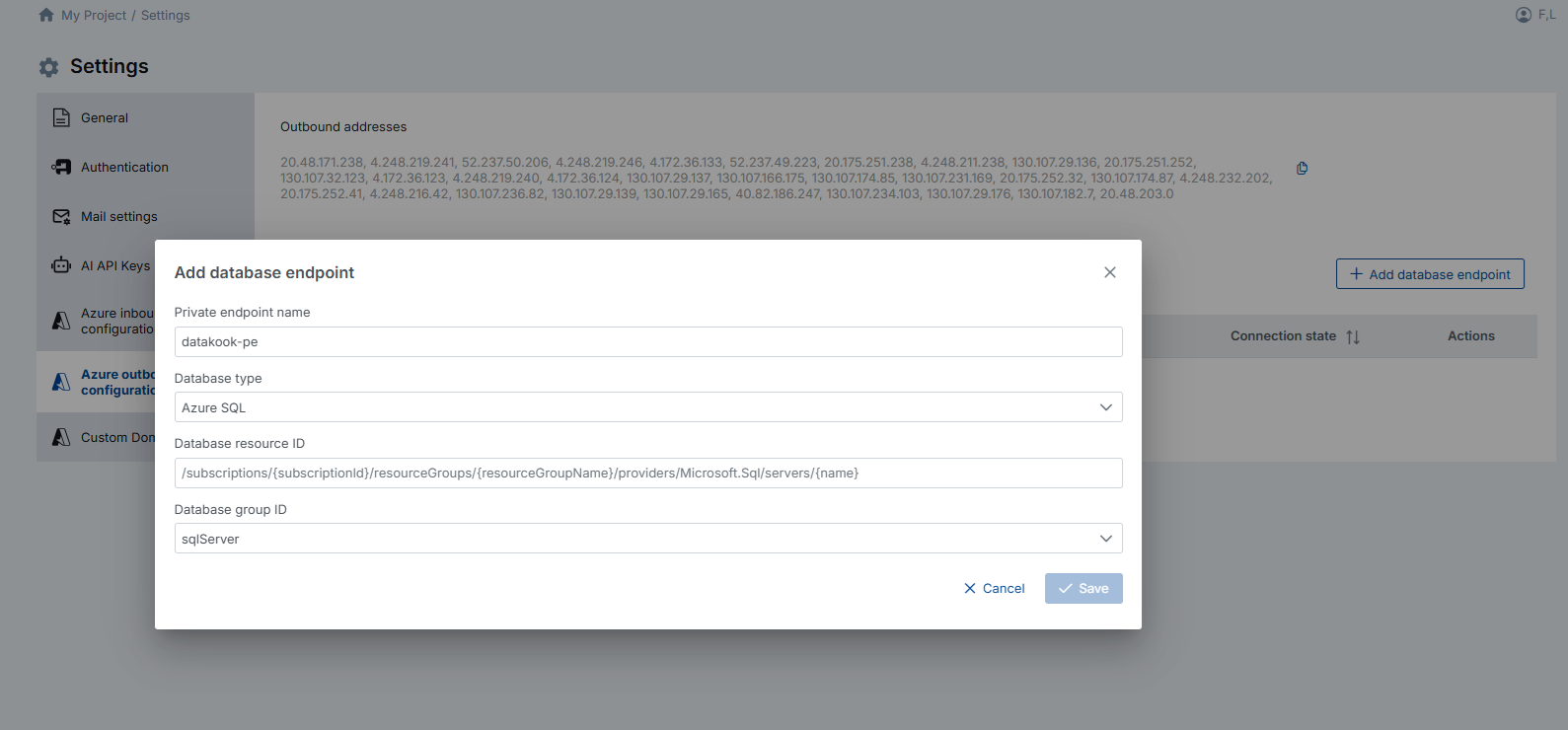
Task: Open the user profile icon
Action: [1524, 15]
